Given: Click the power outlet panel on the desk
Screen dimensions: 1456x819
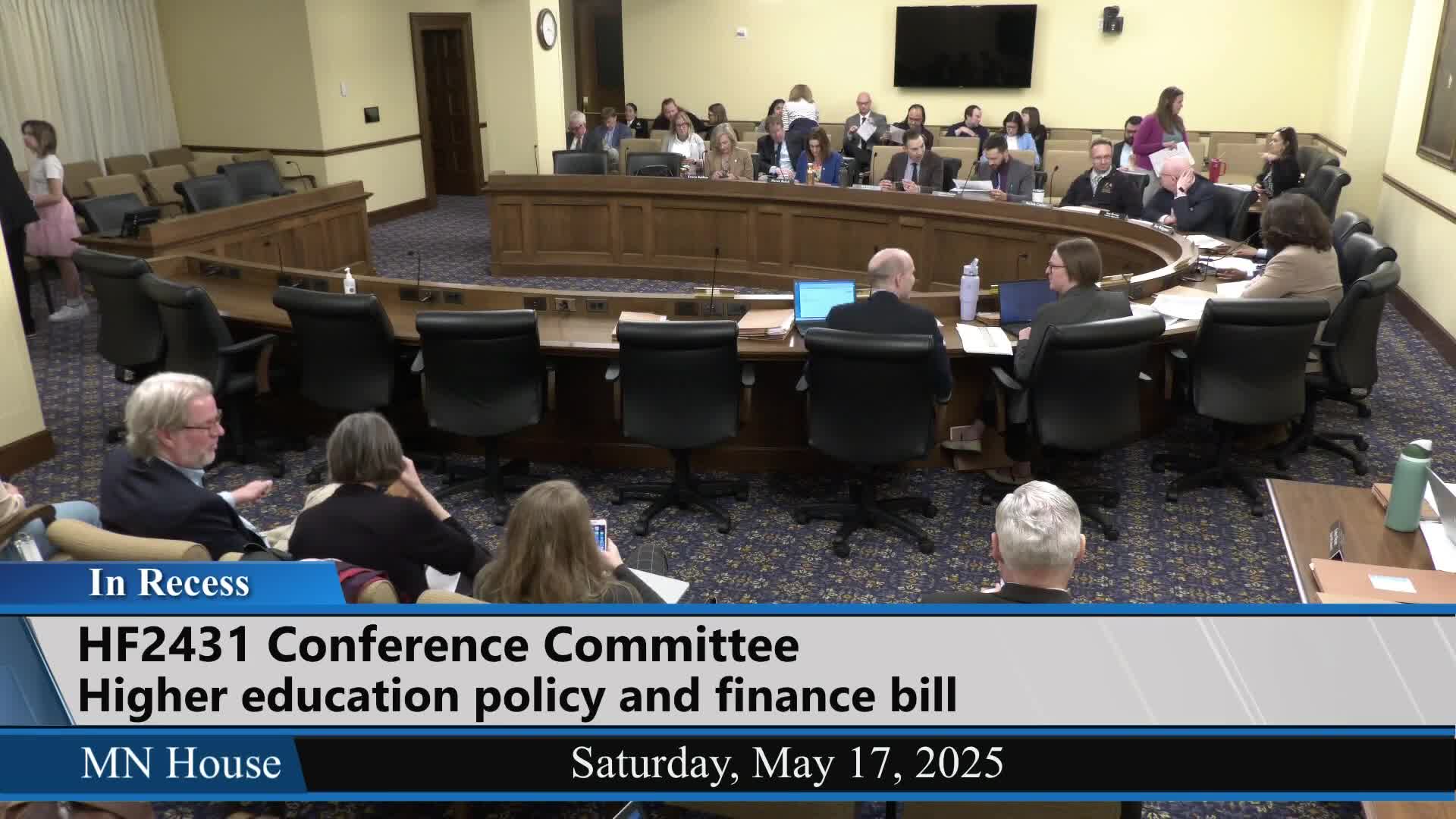Looking at the screenshot, I should tap(597, 305).
